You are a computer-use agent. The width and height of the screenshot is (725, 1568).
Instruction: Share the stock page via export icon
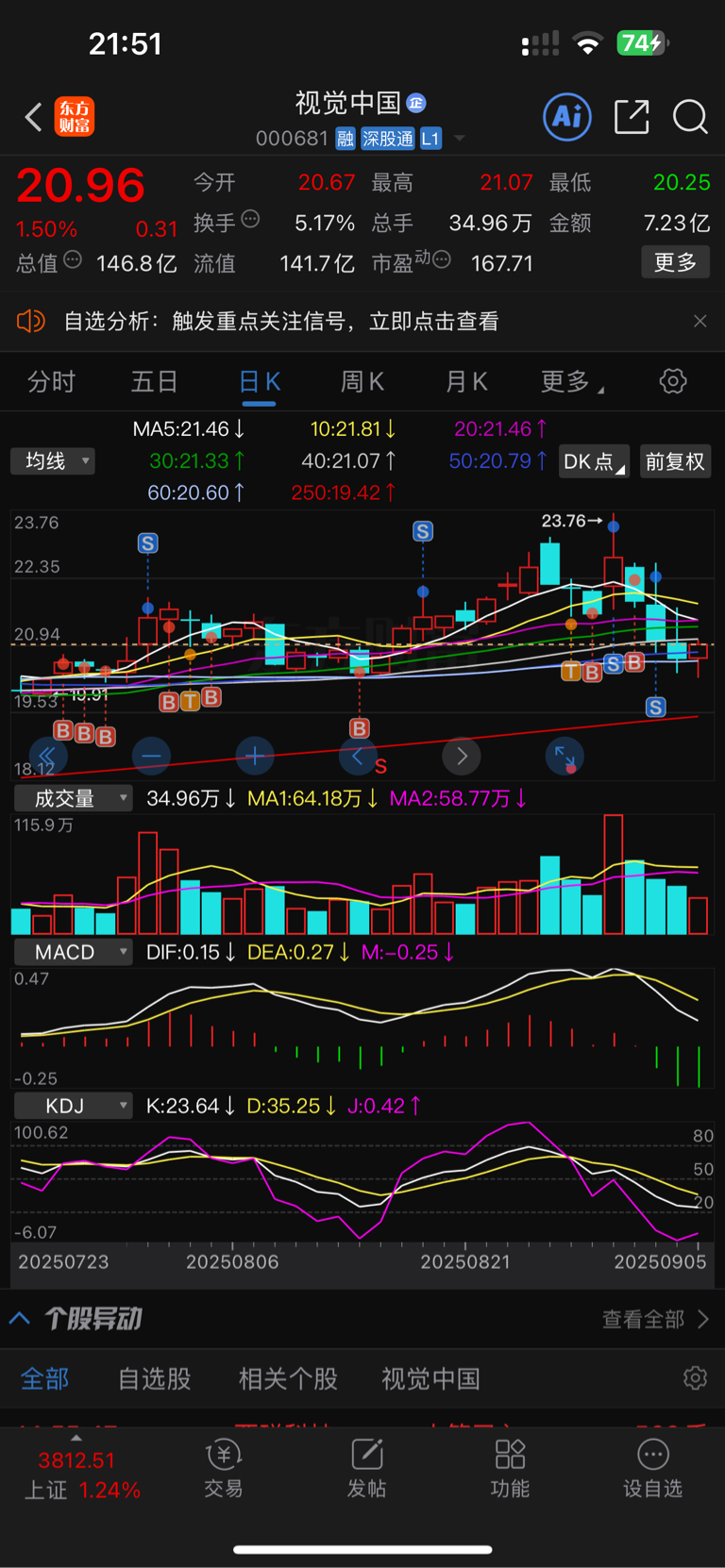click(x=632, y=117)
